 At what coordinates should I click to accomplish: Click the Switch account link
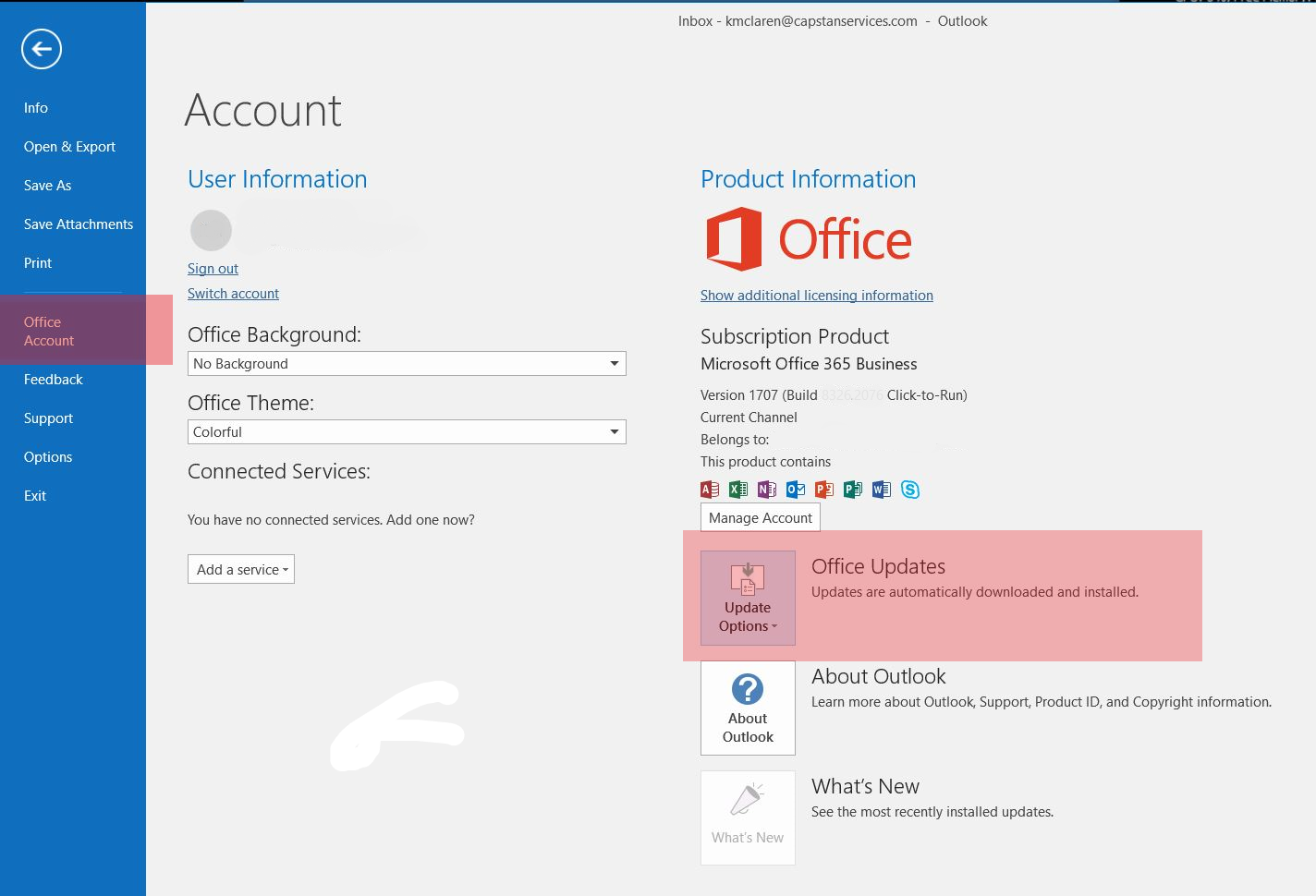233,294
